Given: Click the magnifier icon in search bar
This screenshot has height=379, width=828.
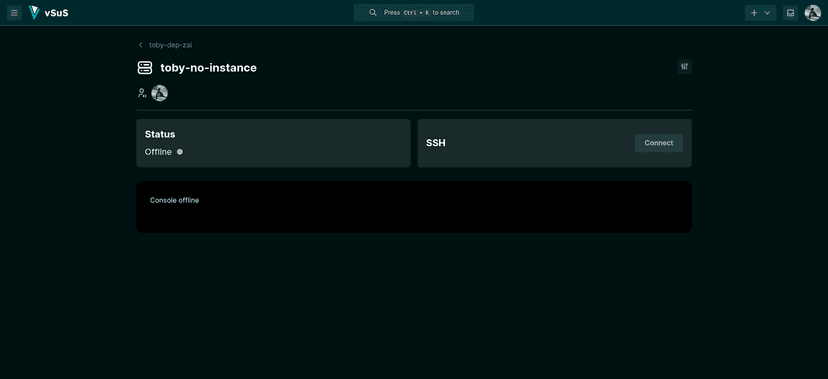Looking at the screenshot, I should point(373,13).
